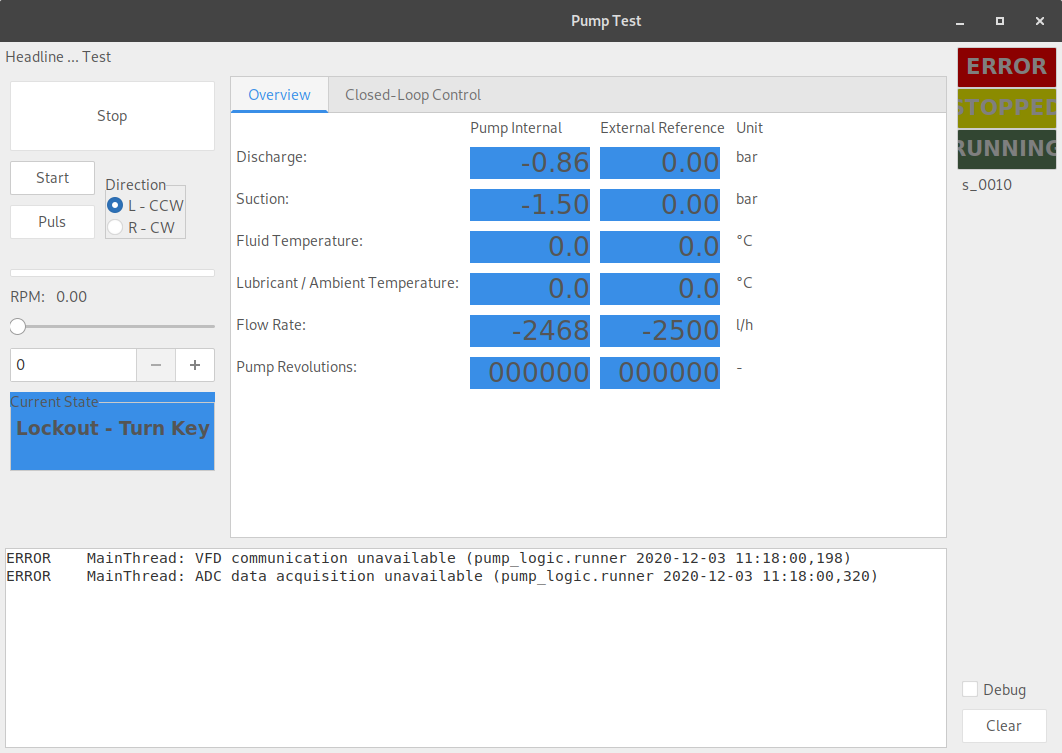Image resolution: width=1062 pixels, height=753 pixels.
Task: Click the Suction Pump Internal value -1.50
Action: point(530,205)
